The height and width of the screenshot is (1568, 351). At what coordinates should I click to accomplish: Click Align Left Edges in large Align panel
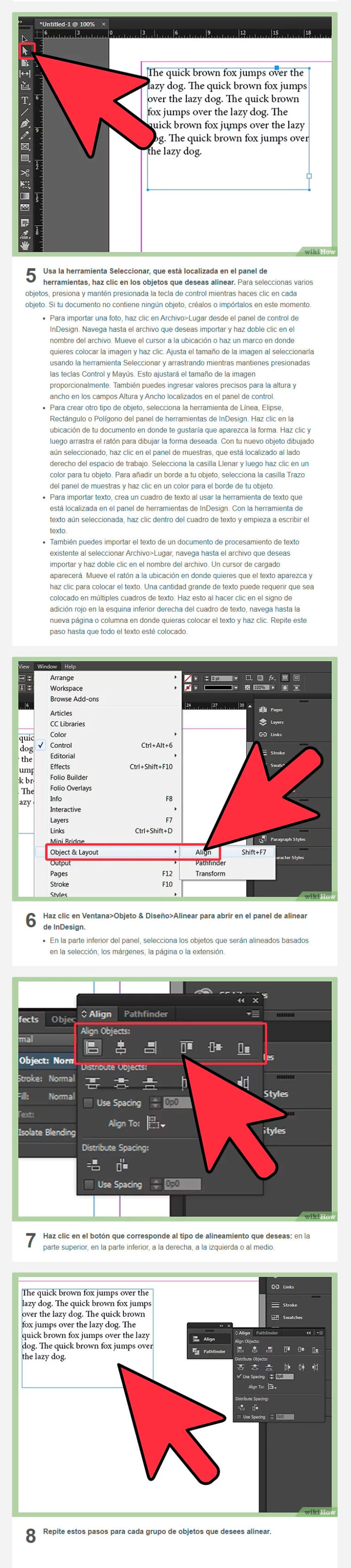[x=92, y=1048]
